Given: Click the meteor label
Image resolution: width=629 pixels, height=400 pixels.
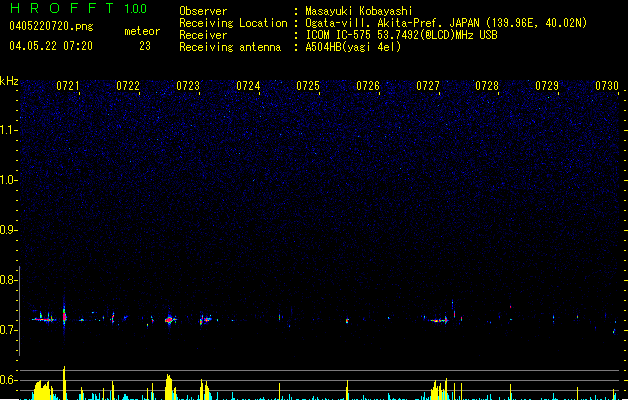Looking at the screenshot, I should 142,31.
